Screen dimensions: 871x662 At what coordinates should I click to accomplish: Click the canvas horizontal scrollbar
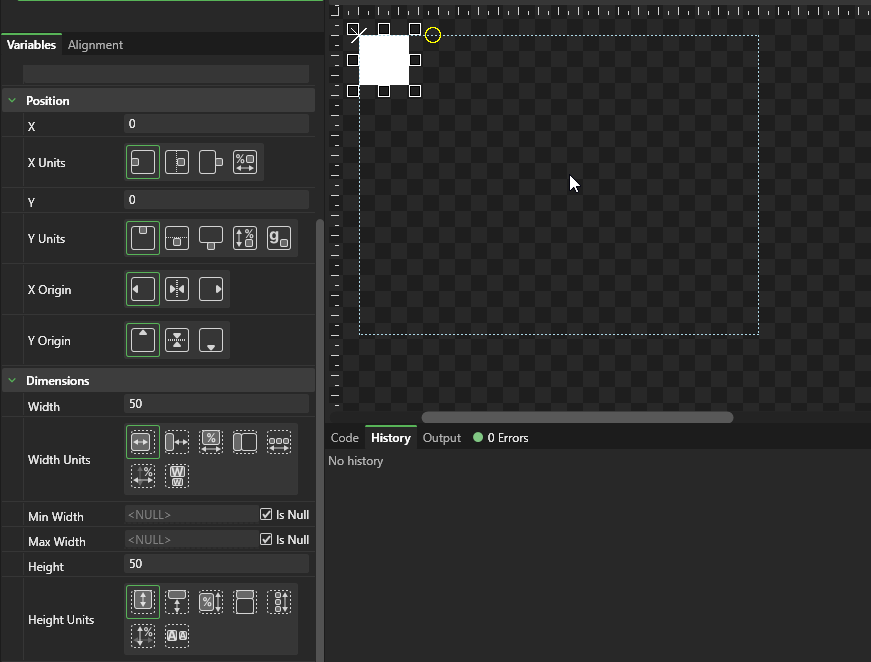tap(577, 417)
